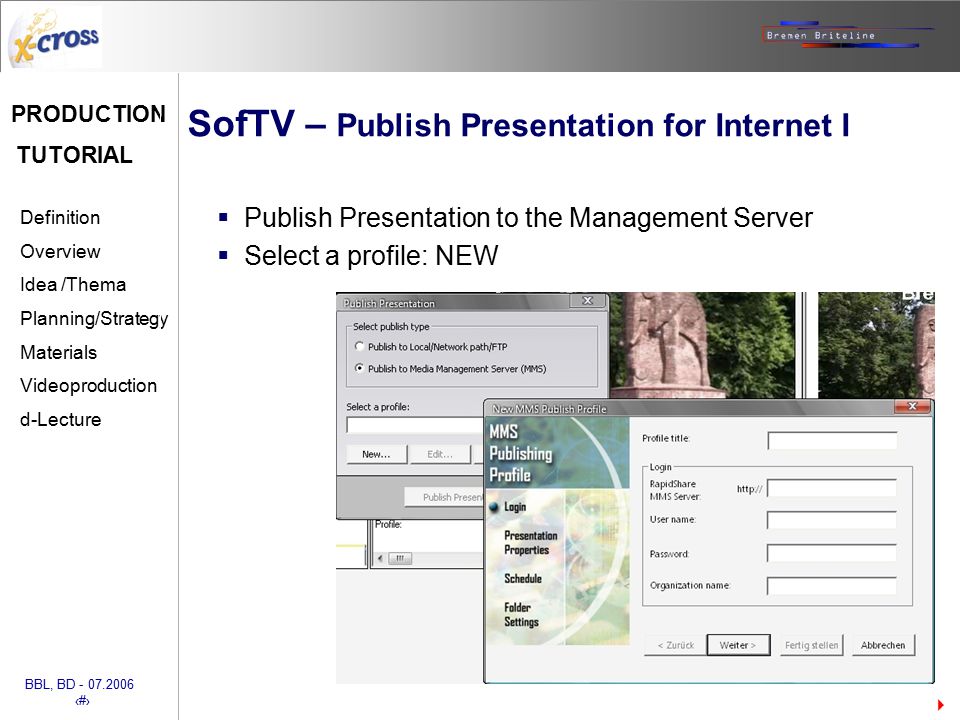Click the Weiter > button
Screen dimensions: 960x720
(x=738, y=645)
